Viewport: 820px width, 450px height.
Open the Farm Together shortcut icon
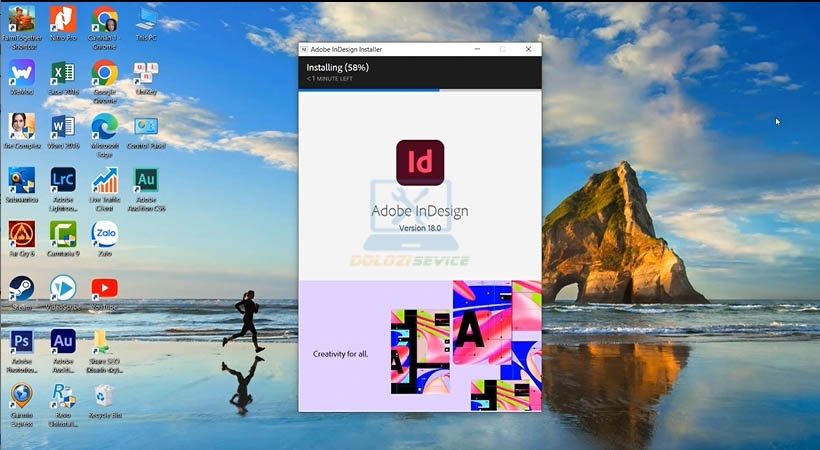(x=21, y=19)
